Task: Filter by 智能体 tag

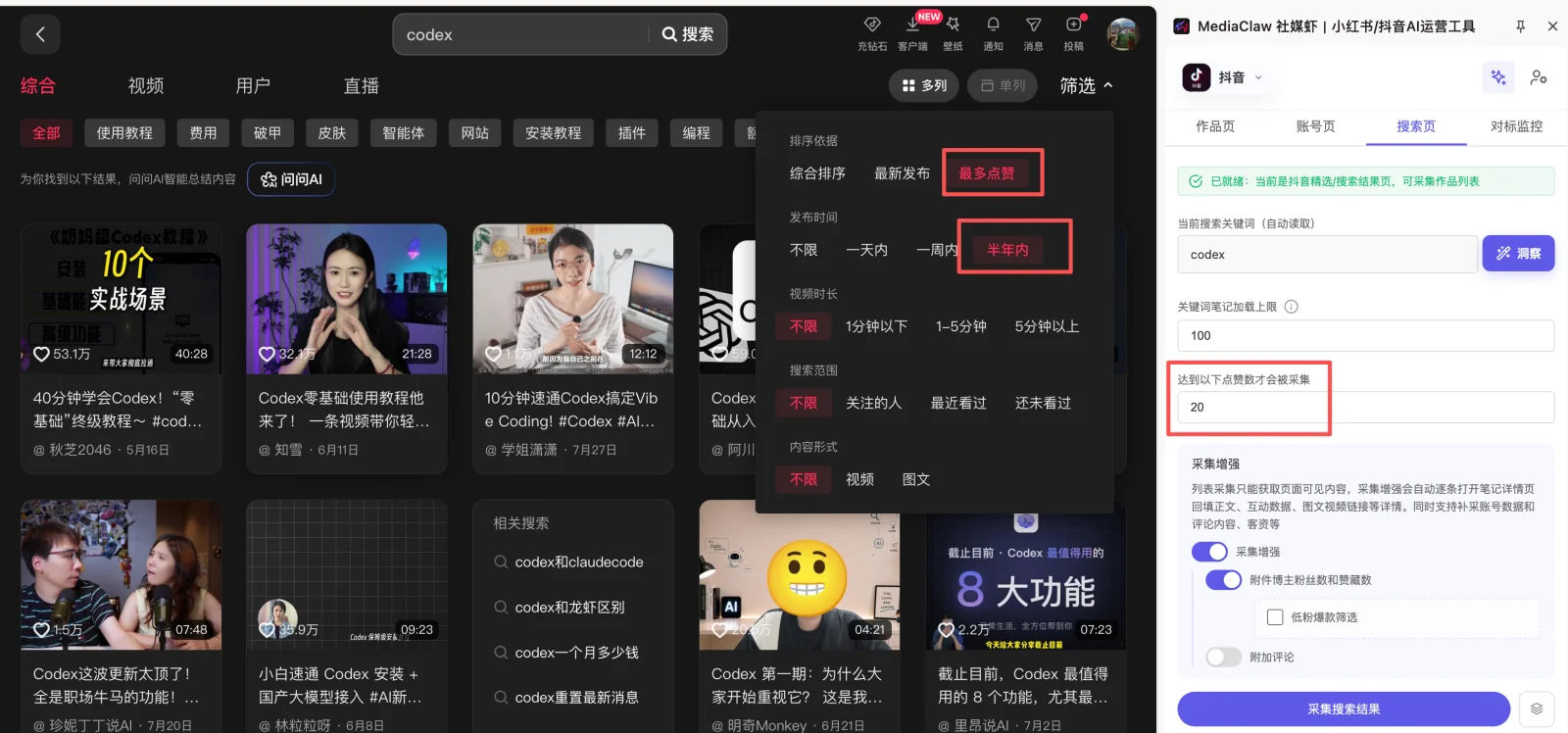Action: click(x=403, y=132)
